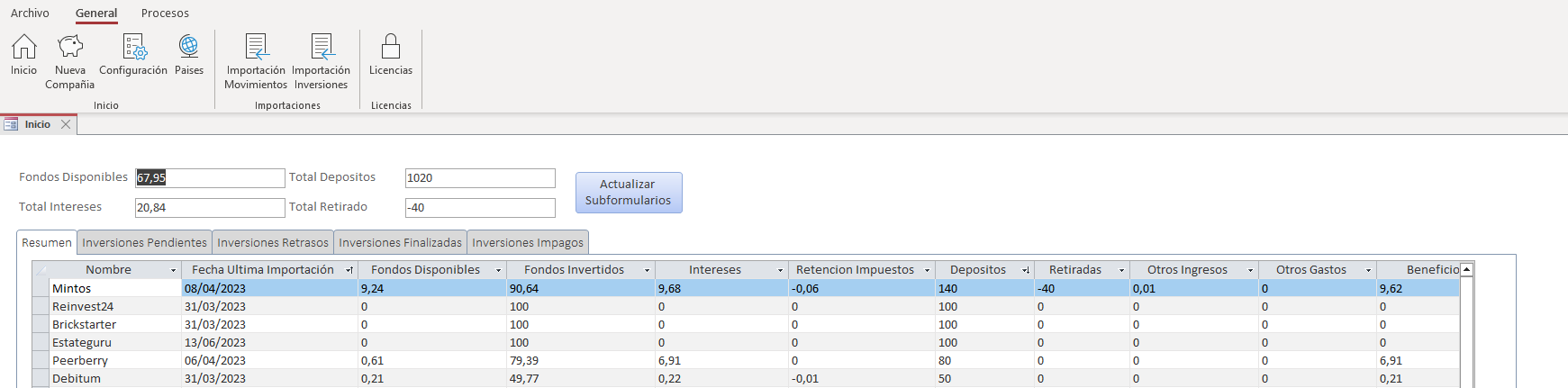
Task: Expand the Nombre column filter dropdown
Action: click(x=174, y=270)
